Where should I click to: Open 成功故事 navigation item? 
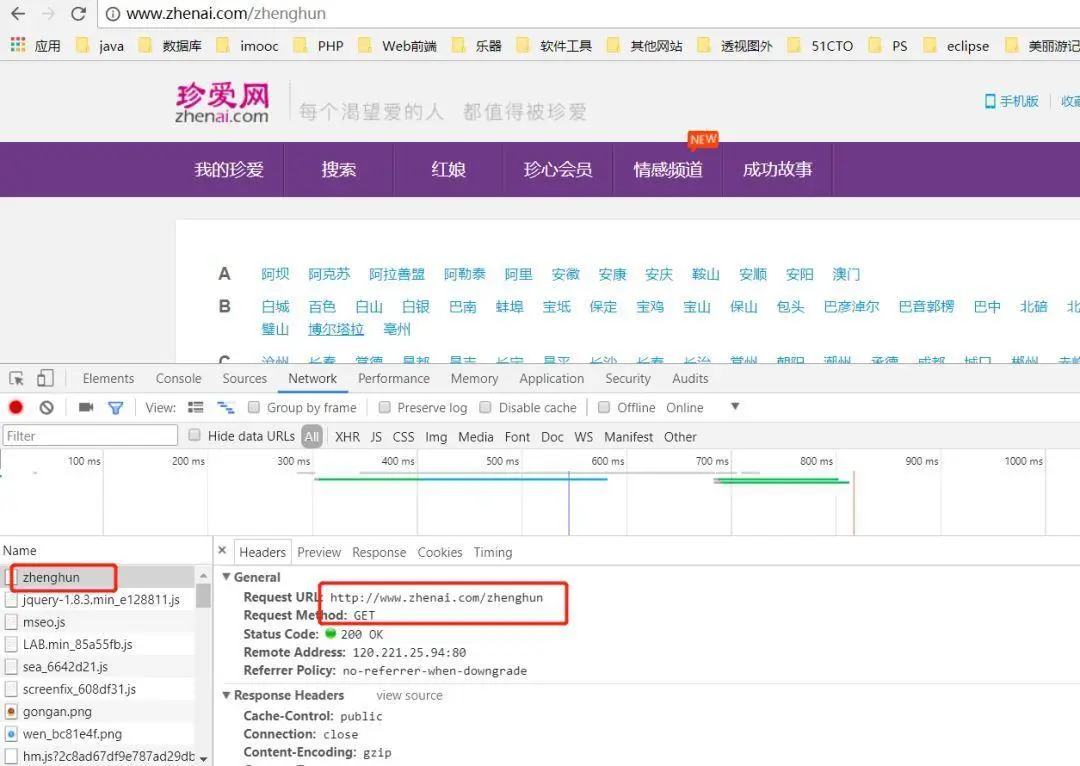coord(778,169)
